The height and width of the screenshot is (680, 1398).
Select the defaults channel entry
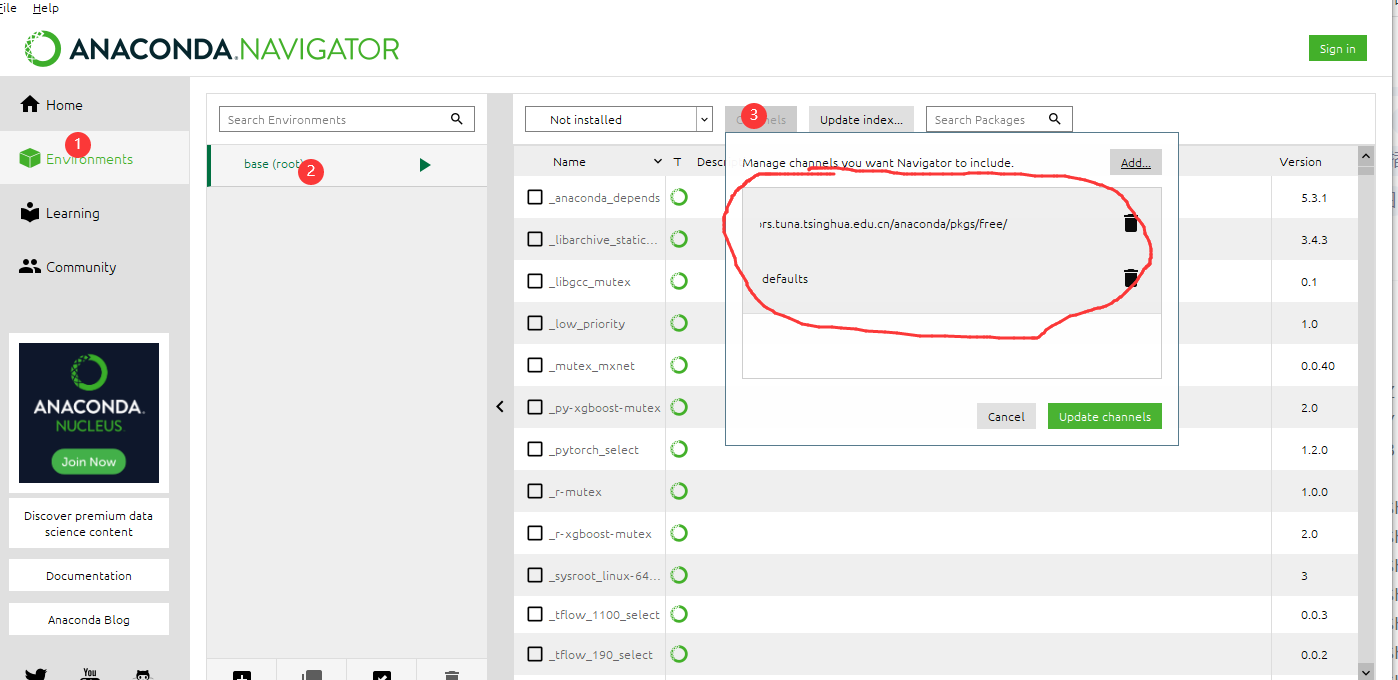(952, 278)
